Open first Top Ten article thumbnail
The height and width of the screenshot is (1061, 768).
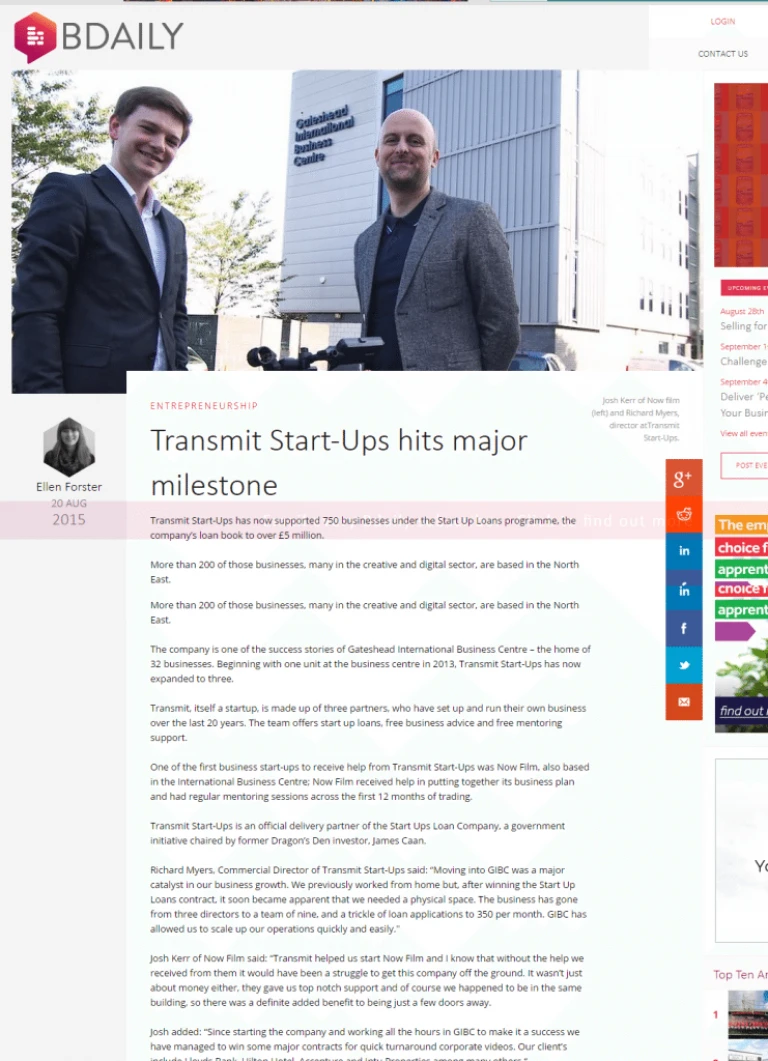point(748,1014)
